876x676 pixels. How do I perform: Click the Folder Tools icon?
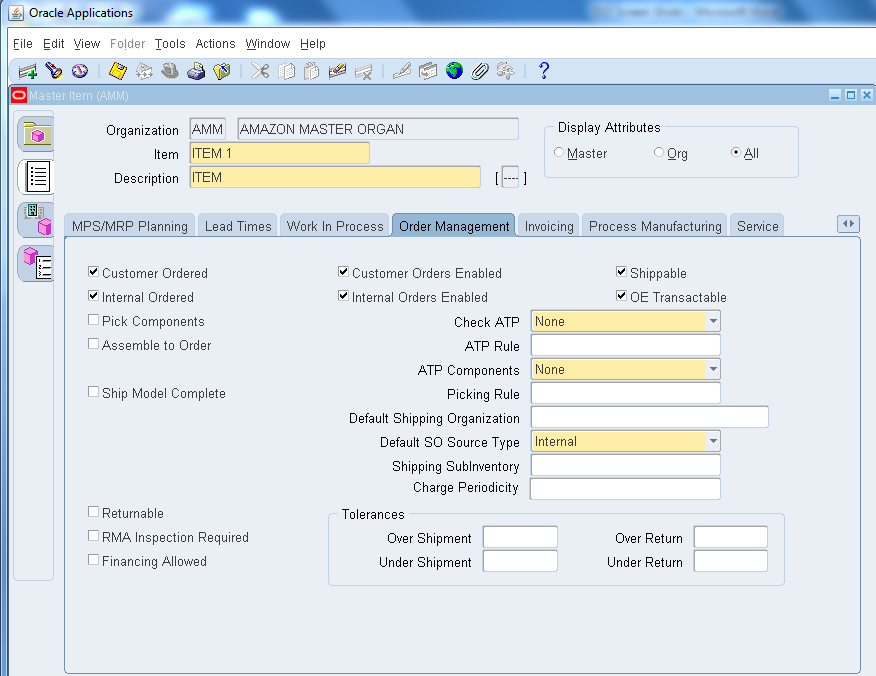click(x=506, y=71)
